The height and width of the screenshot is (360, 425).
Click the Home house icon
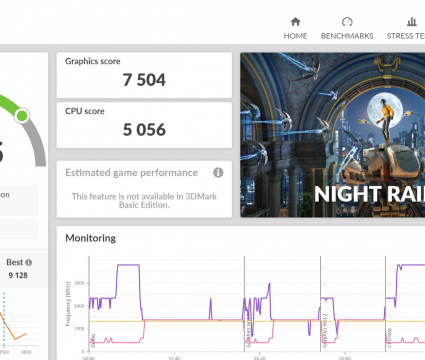coord(295,22)
